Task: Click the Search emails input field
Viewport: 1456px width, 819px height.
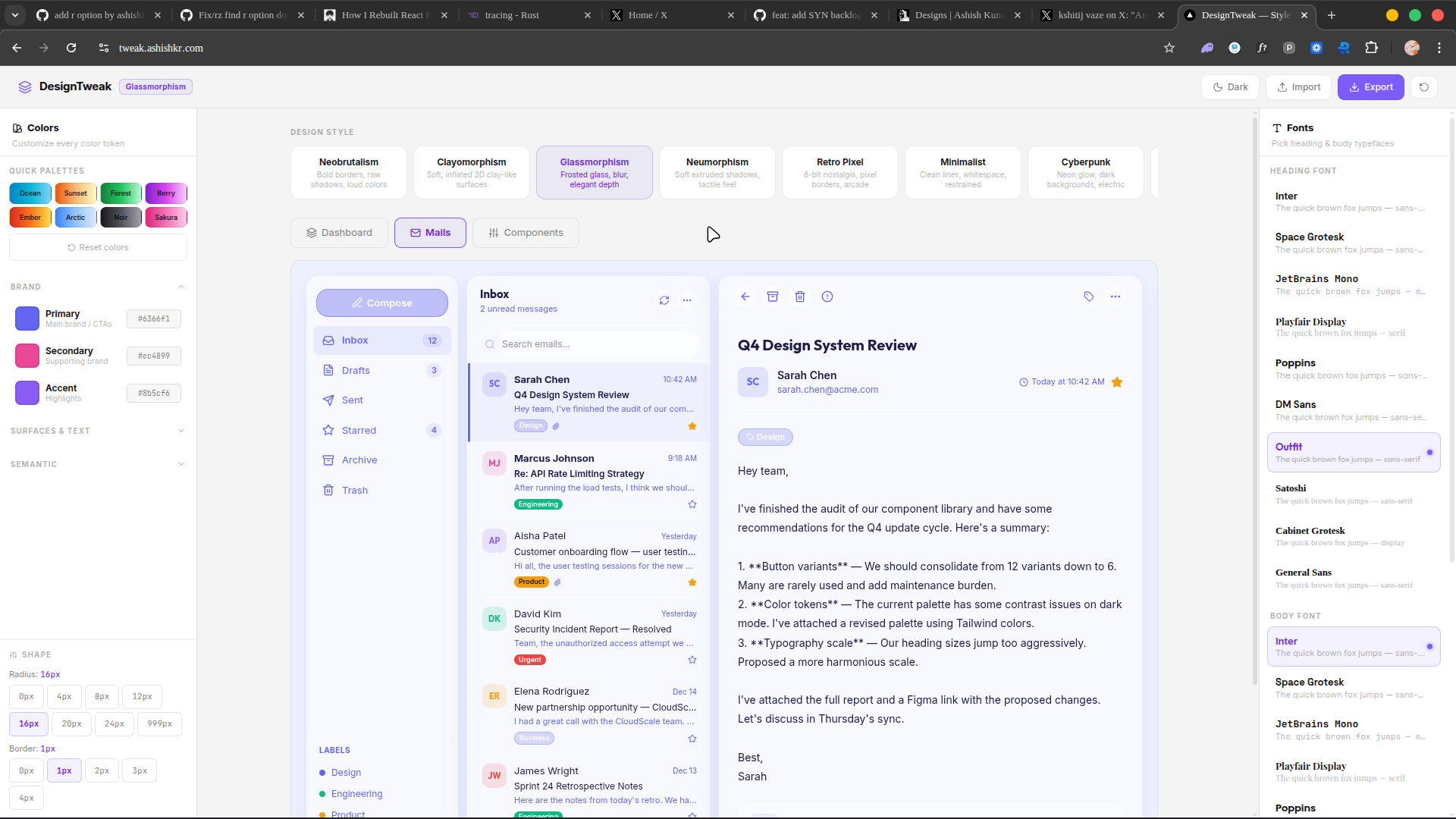Action: pyautogui.click(x=588, y=344)
